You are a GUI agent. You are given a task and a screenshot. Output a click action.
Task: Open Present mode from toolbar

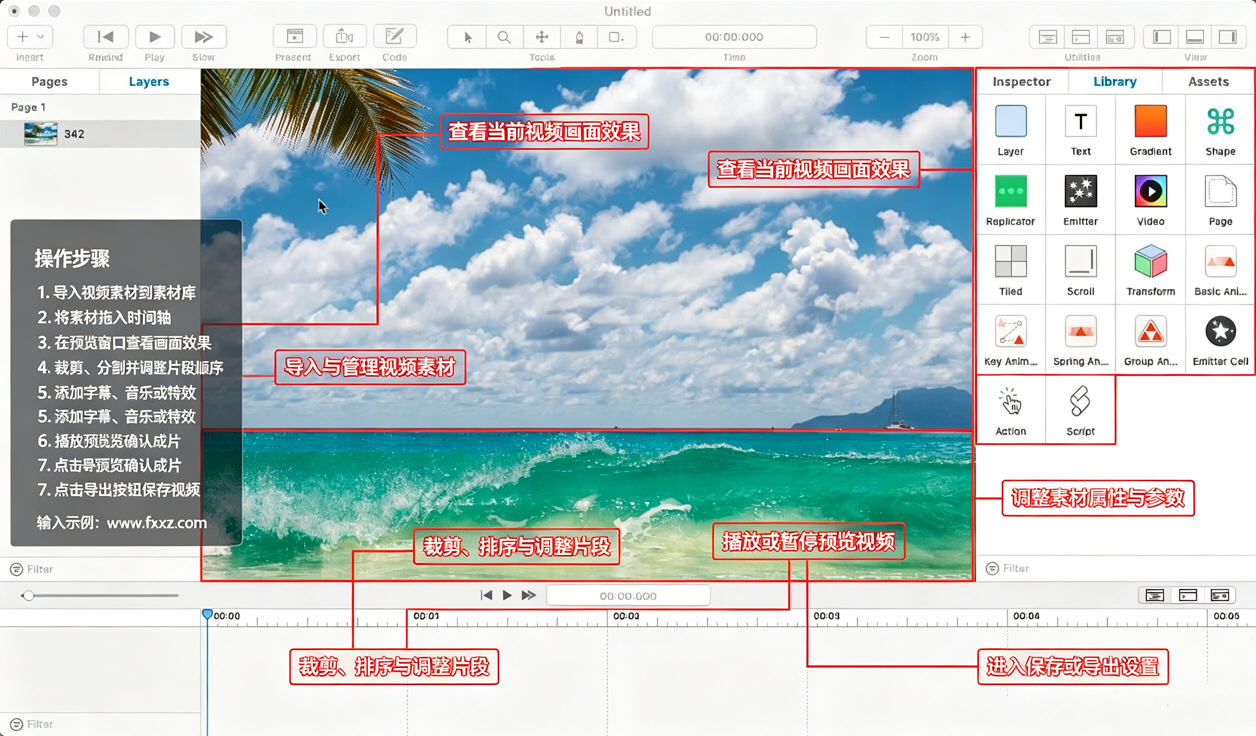pos(295,37)
